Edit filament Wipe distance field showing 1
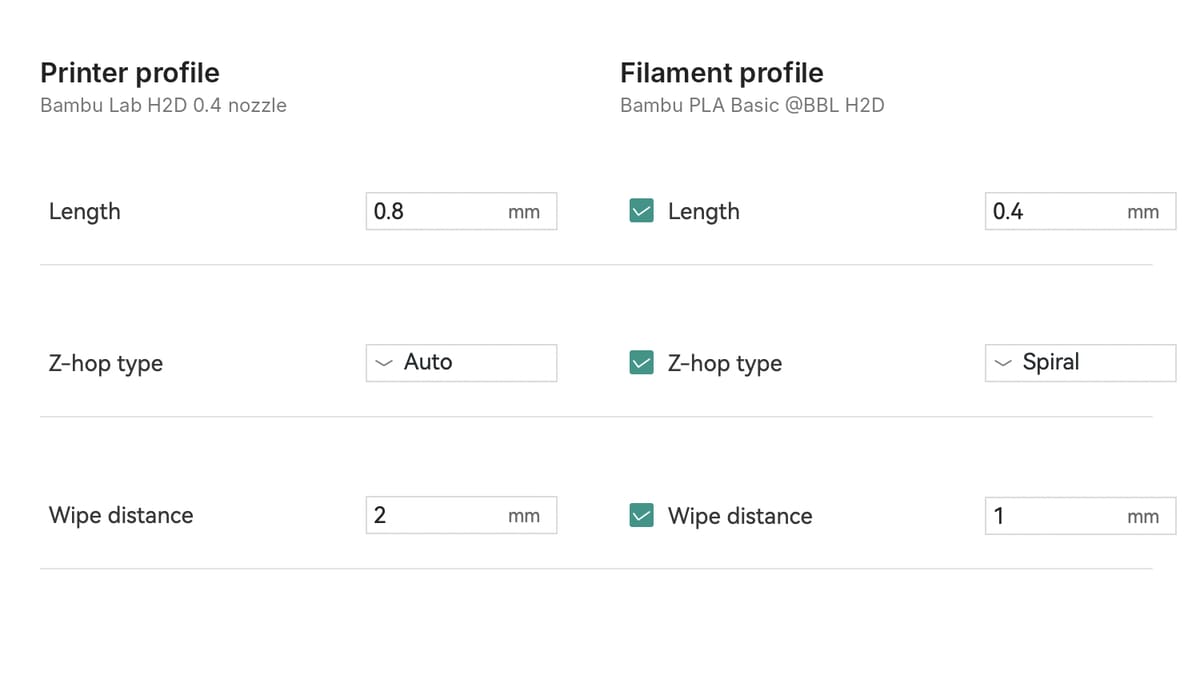The height and width of the screenshot is (675, 1200). coord(1080,516)
